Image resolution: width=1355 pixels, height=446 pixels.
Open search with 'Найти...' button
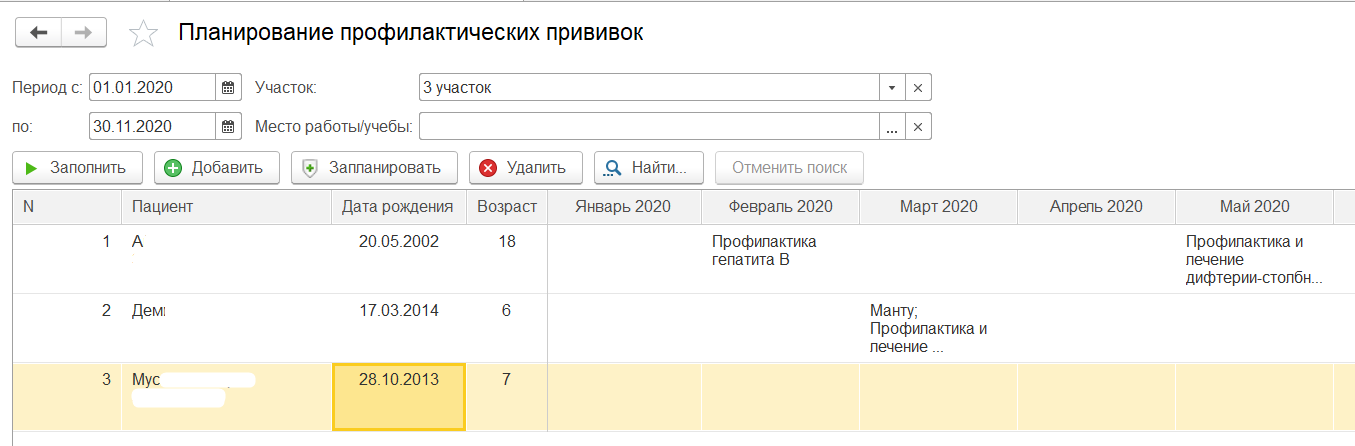(x=649, y=168)
